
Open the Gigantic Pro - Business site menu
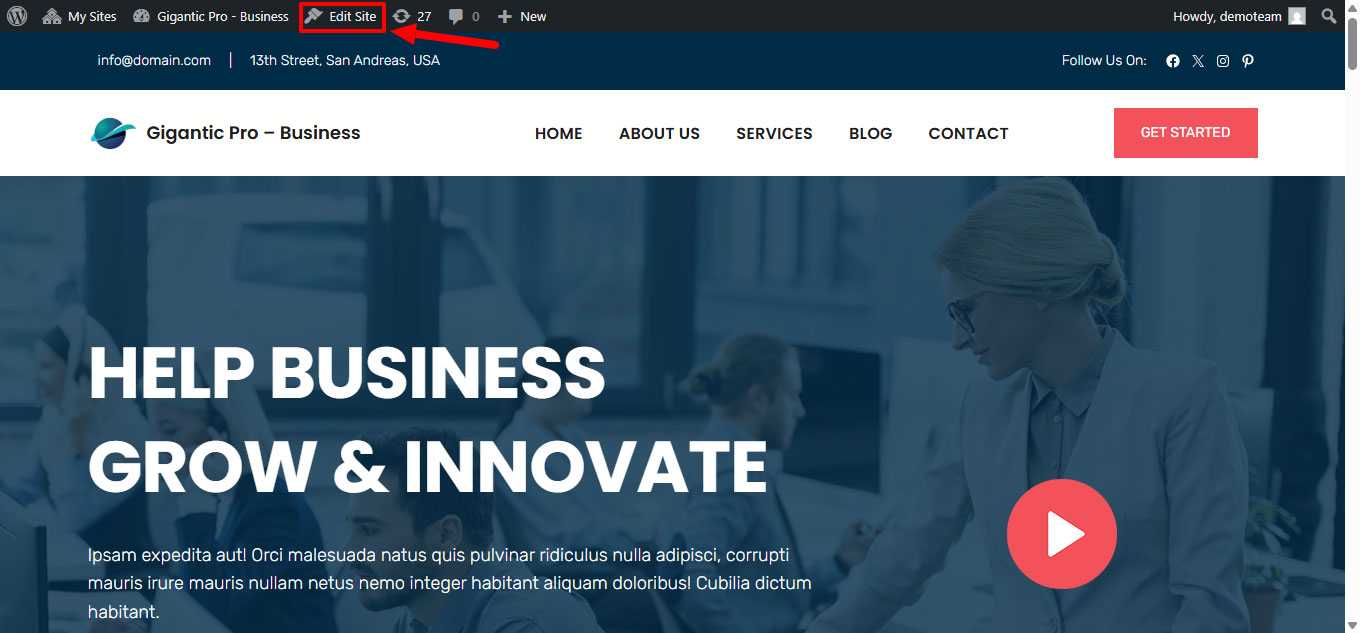pyautogui.click(x=211, y=16)
